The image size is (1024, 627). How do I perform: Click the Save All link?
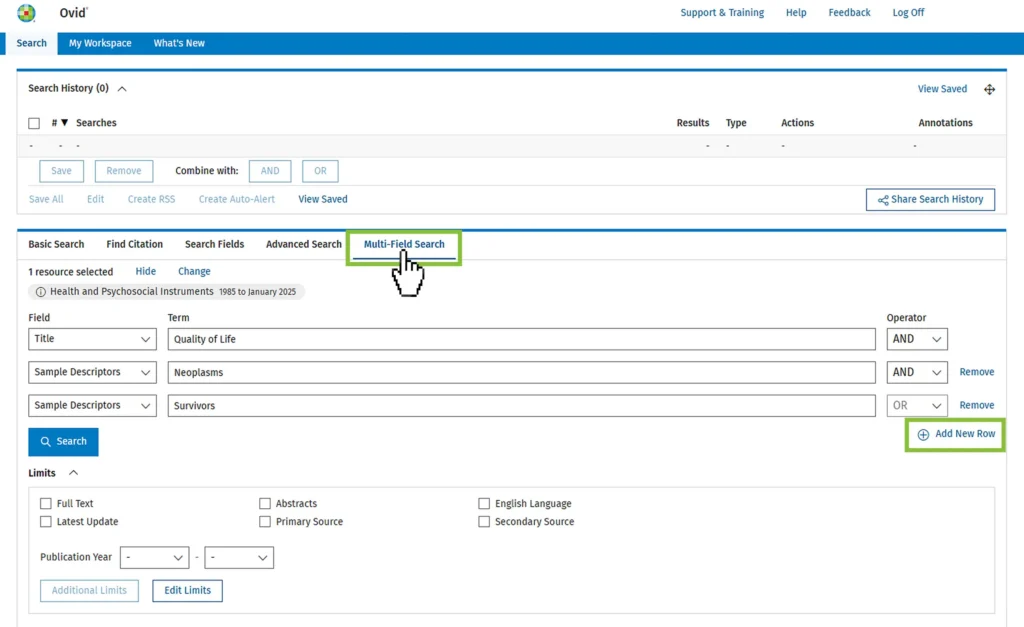coord(46,199)
